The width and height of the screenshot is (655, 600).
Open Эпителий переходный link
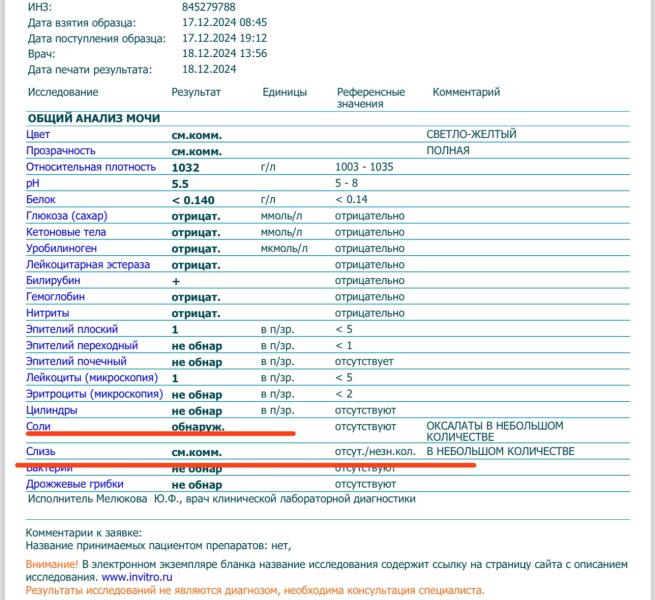pyautogui.click(x=82, y=346)
